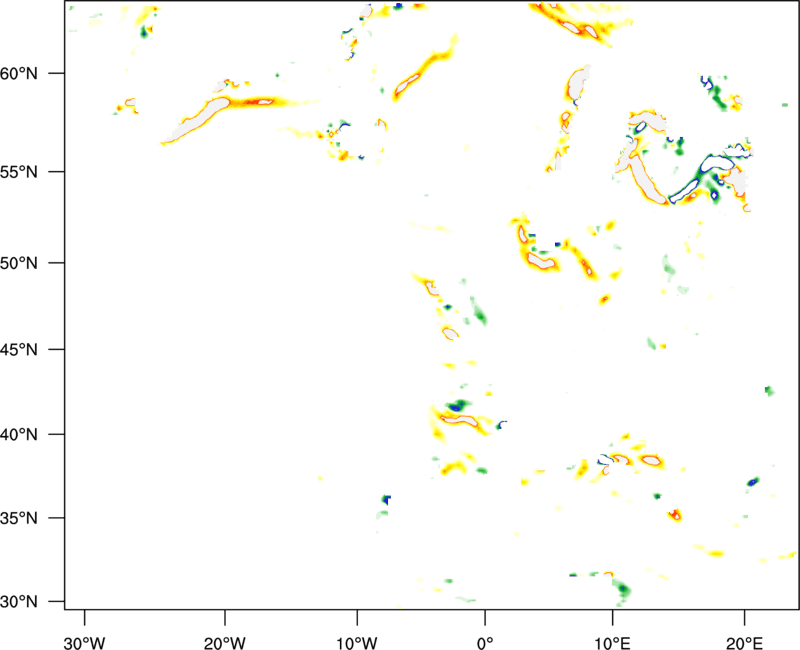Click the 60°N latitude label
This screenshot has height=650, width=800.
[19, 73]
